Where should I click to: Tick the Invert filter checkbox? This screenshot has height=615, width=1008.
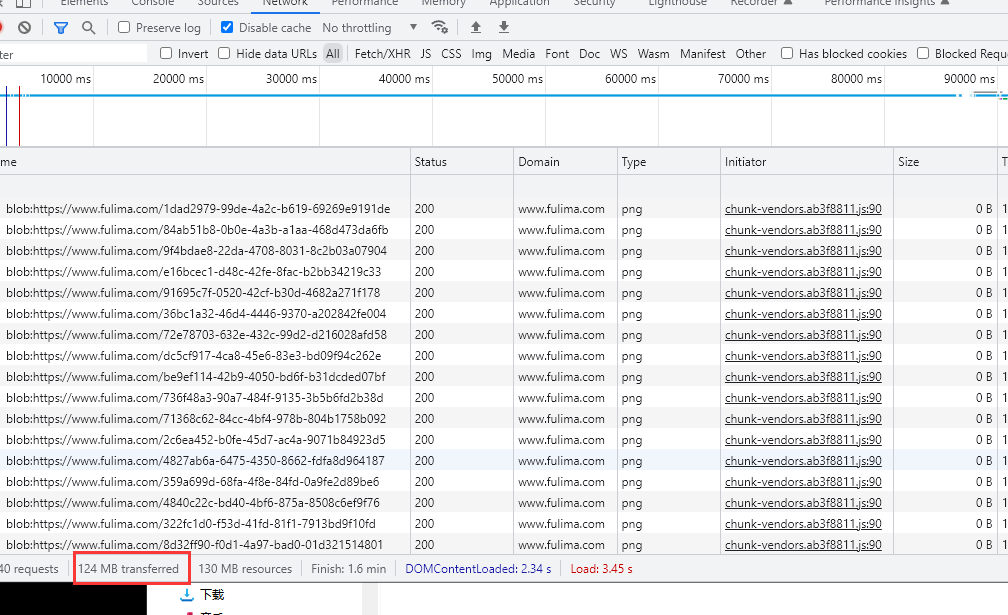166,53
